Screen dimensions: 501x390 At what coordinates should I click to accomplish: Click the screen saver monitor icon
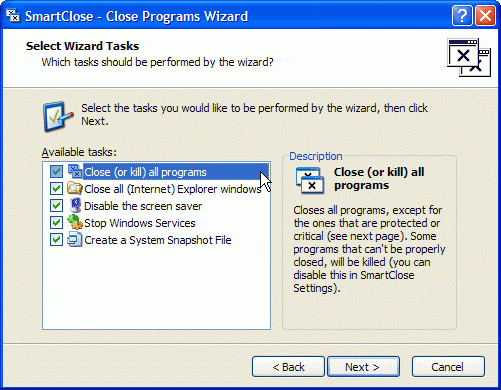76,205
